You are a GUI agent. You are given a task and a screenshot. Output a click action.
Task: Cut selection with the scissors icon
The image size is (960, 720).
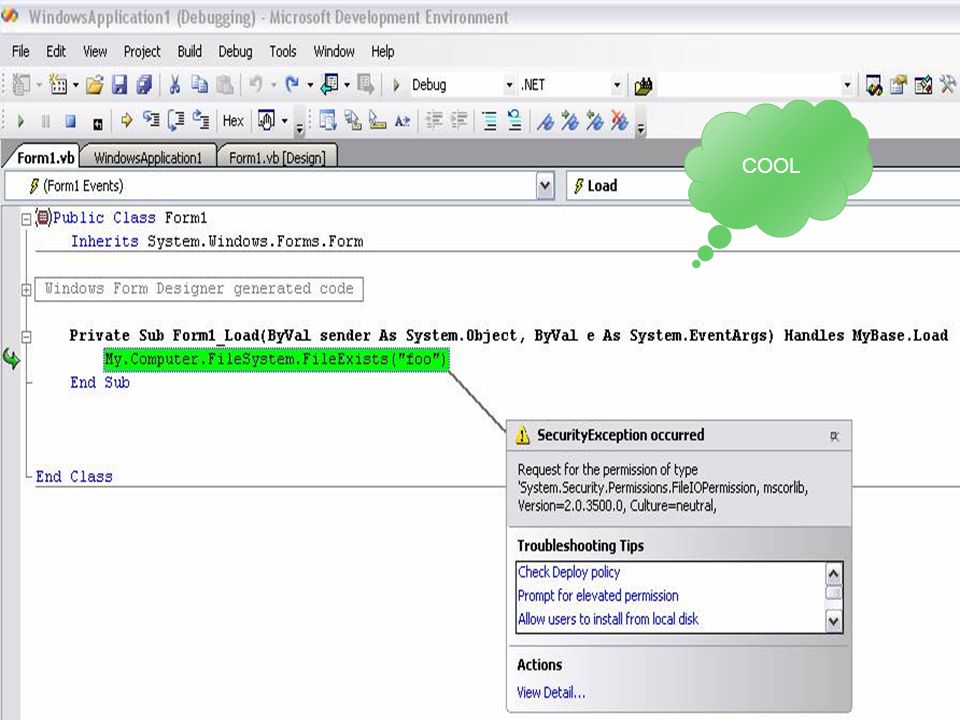174,84
